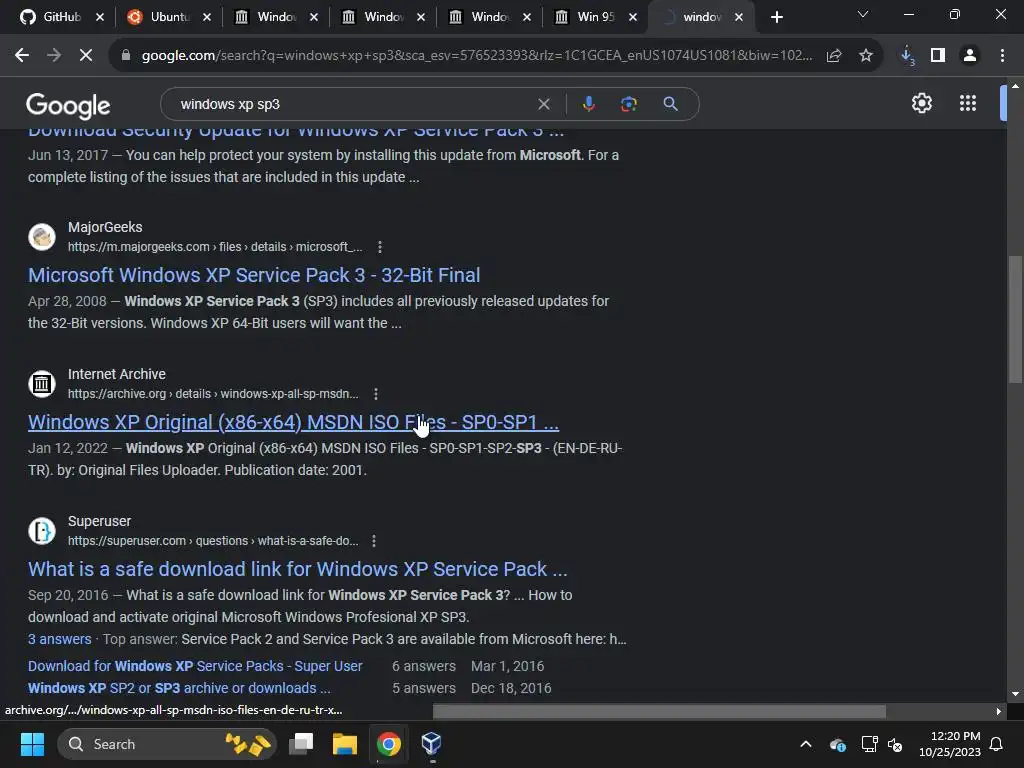
Task: Click the Superuser site favicon
Action: coord(42,530)
